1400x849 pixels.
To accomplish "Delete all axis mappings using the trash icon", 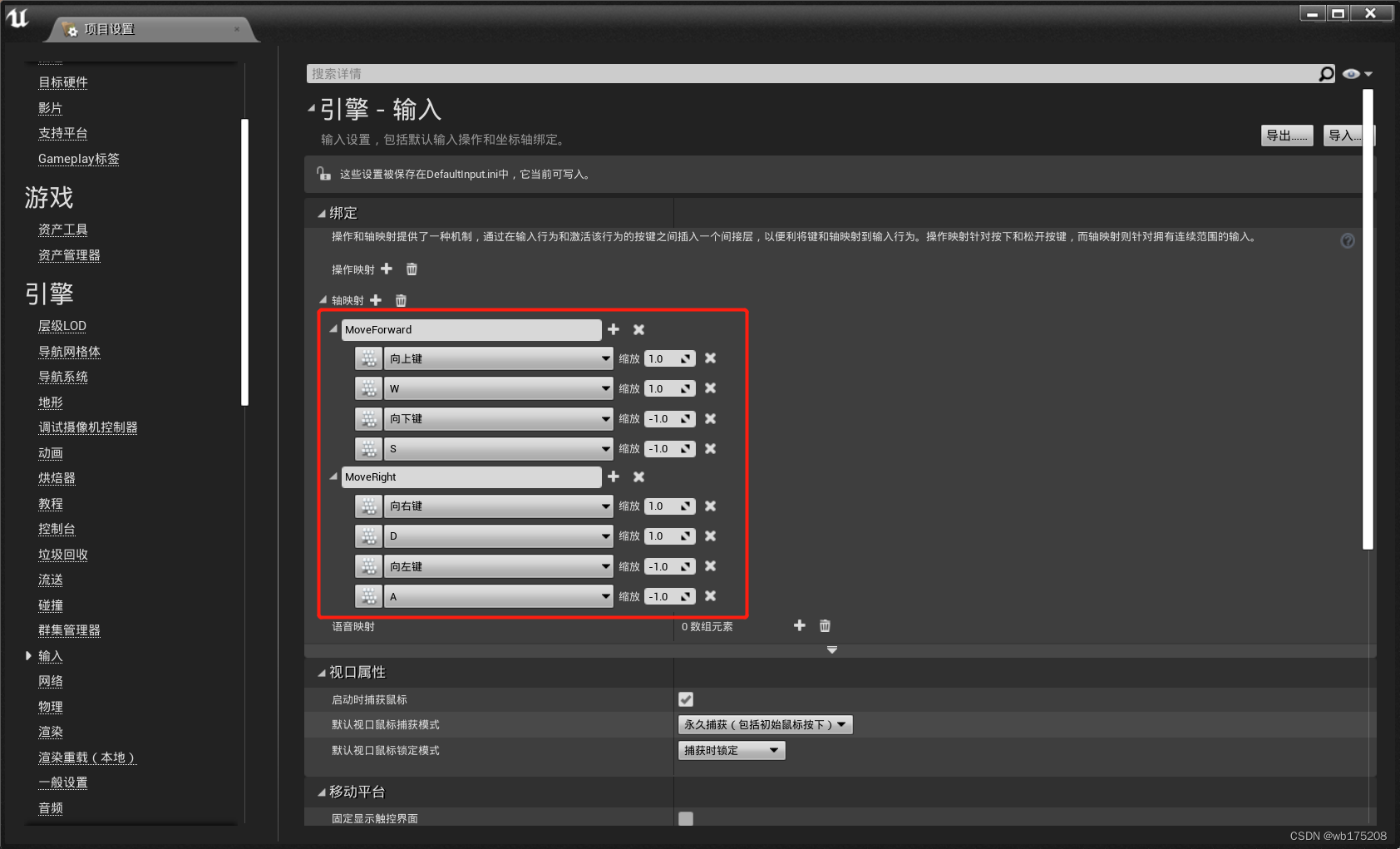I will point(401,300).
